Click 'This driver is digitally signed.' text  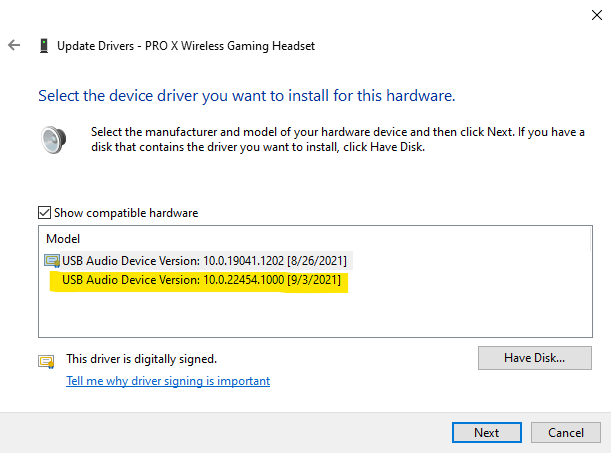(141, 359)
